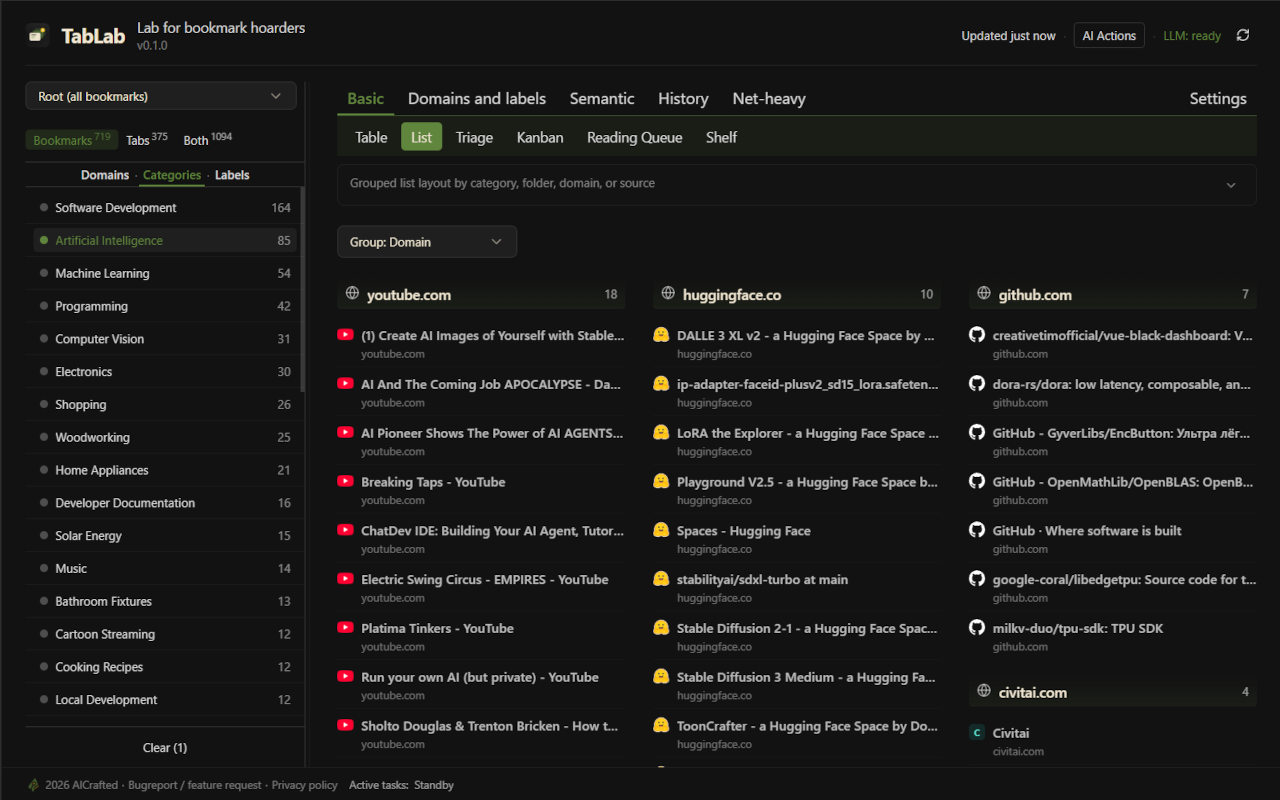Open the Privacy policy link
Image resolution: width=1280 pixels, height=800 pixels.
click(x=305, y=785)
